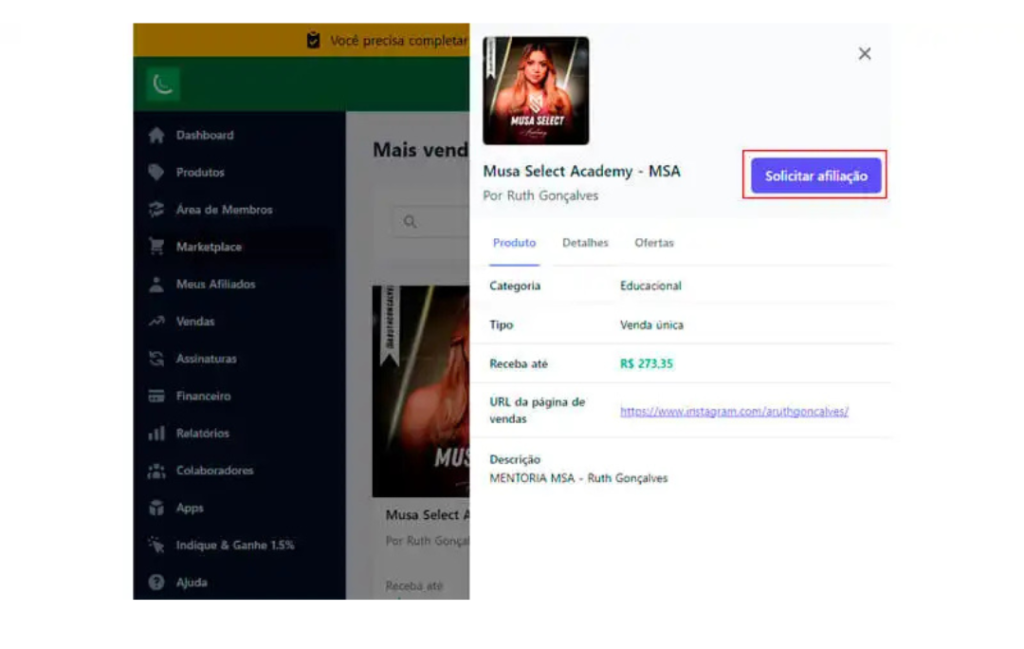This screenshot has height=649, width=1024.
Task: Open the Instagram sales page link
Action: 734,411
